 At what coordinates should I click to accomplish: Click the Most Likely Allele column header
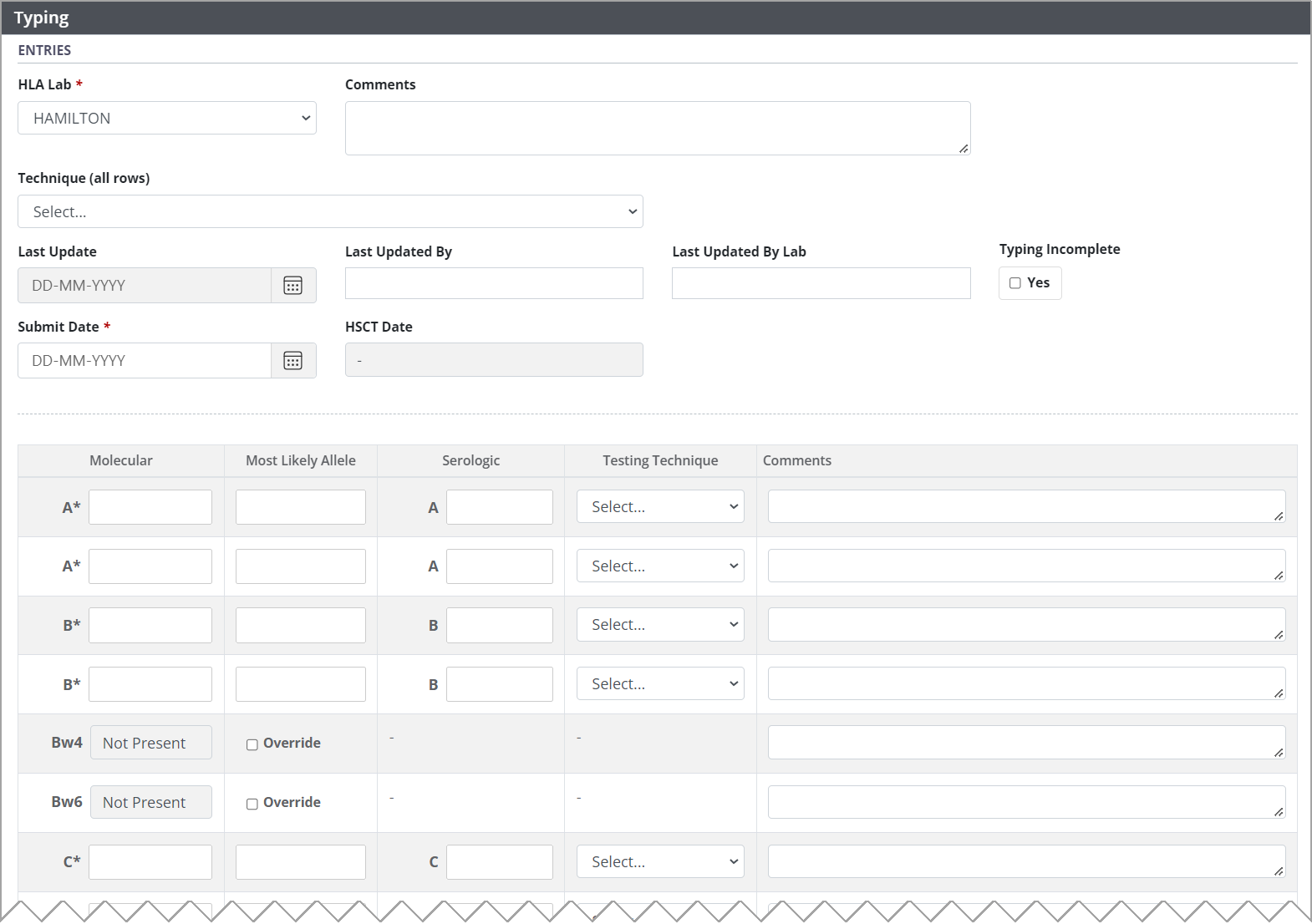point(301,460)
